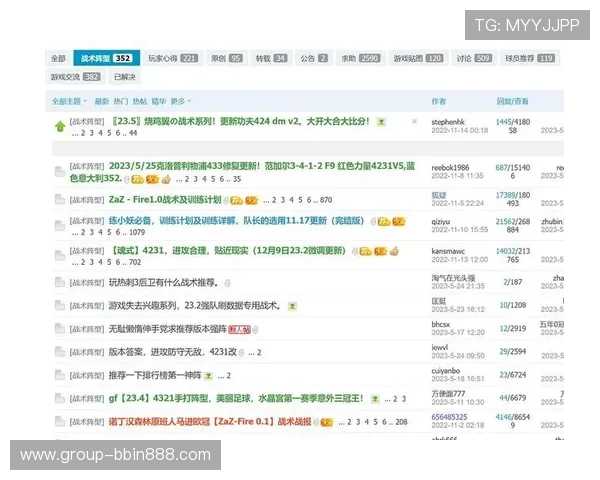
Task: Click the hot badge icon on ZaZ - Fire1.0 thread
Action: click(251, 200)
